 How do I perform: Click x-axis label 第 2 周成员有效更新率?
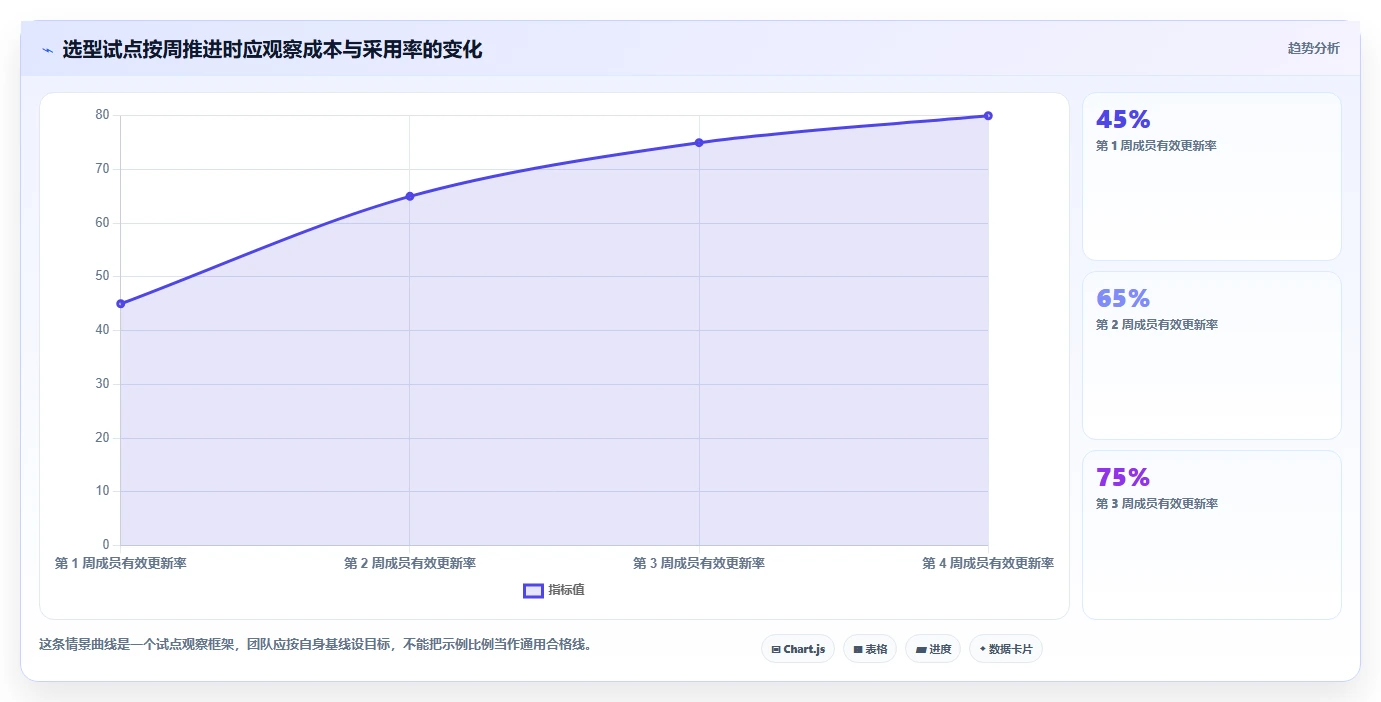pyautogui.click(x=410, y=564)
